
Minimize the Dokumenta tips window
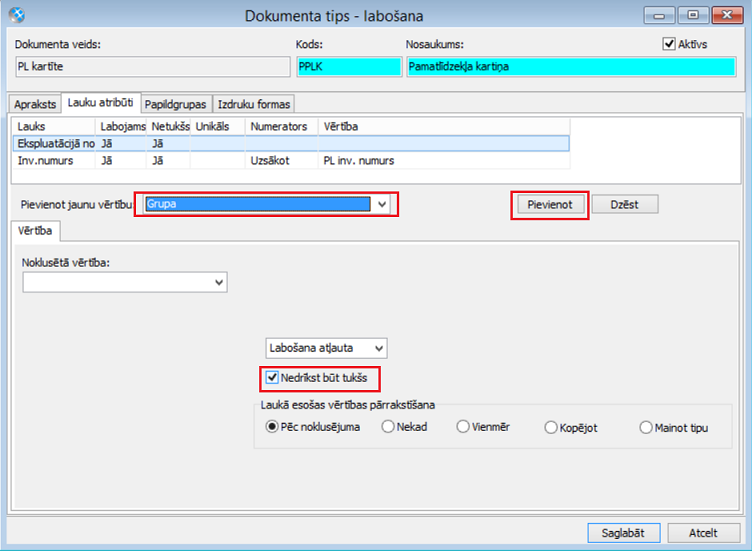pos(659,15)
